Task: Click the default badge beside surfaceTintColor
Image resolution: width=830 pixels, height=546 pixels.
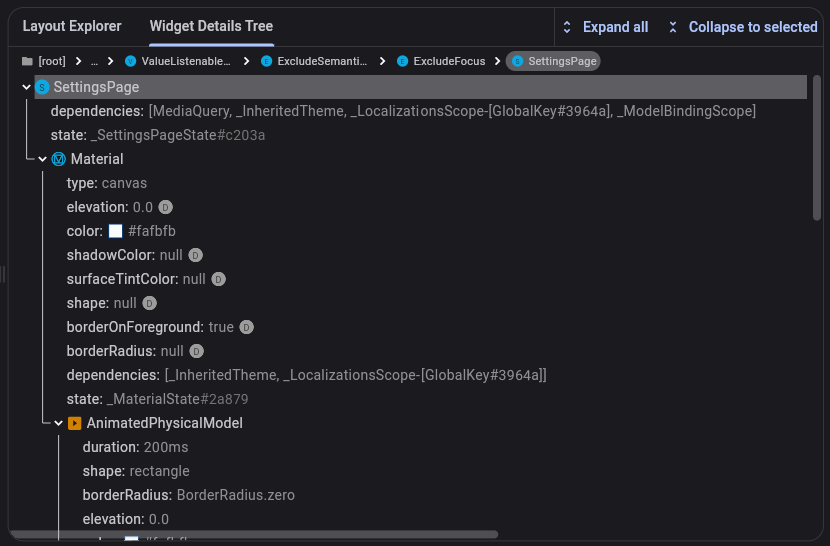Action: click(x=218, y=279)
